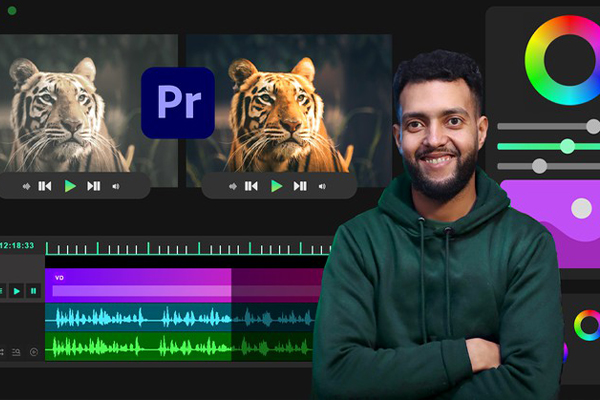
Task: Select the gray control point on purple curve panel
Action: [x=581, y=209]
